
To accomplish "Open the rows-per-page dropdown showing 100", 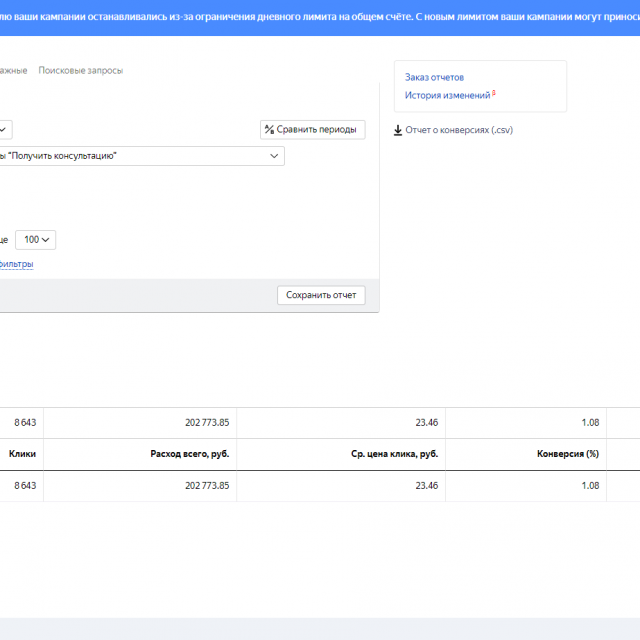I will tap(35, 240).
